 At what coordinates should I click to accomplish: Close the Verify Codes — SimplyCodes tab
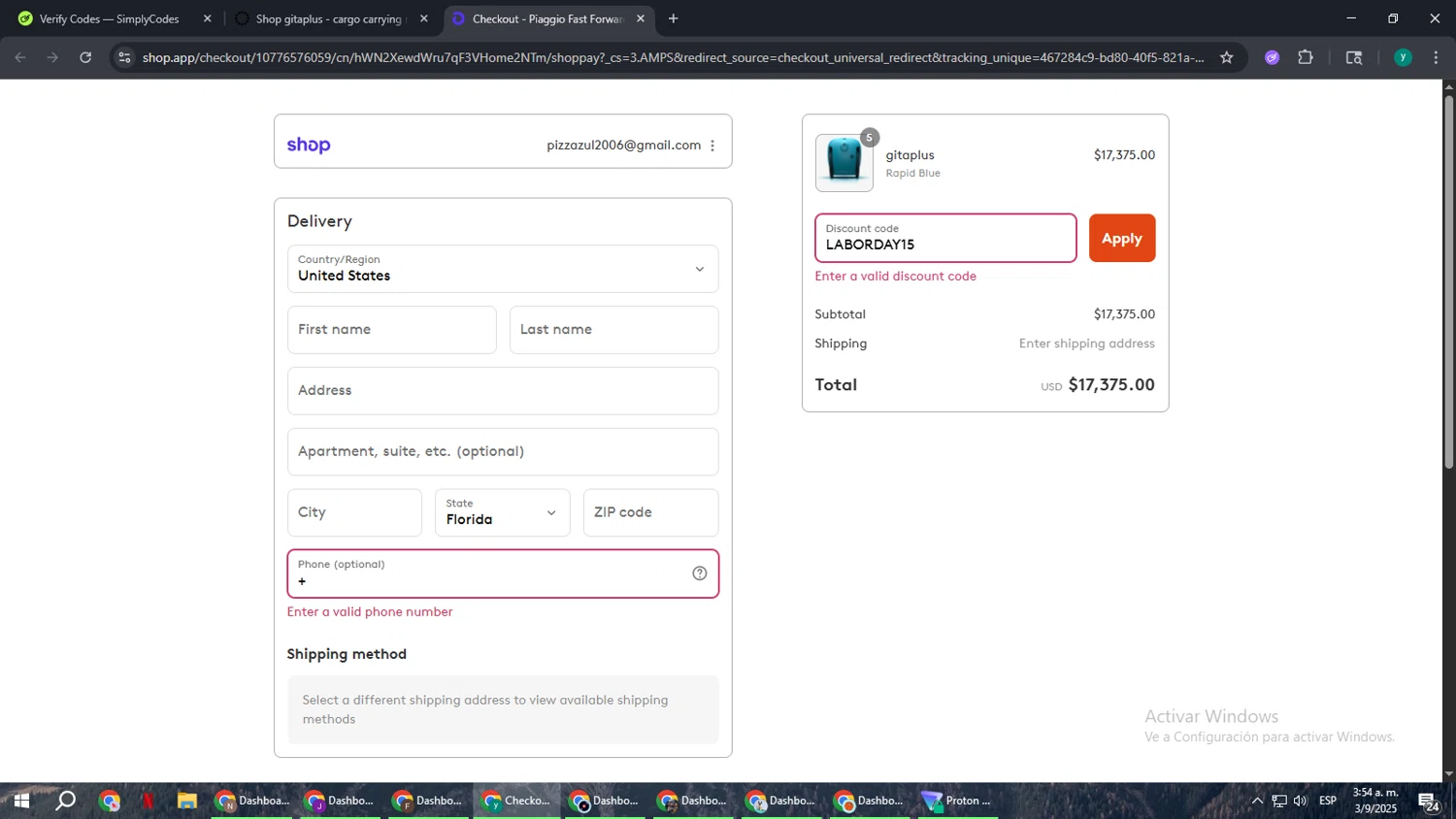pos(207,18)
